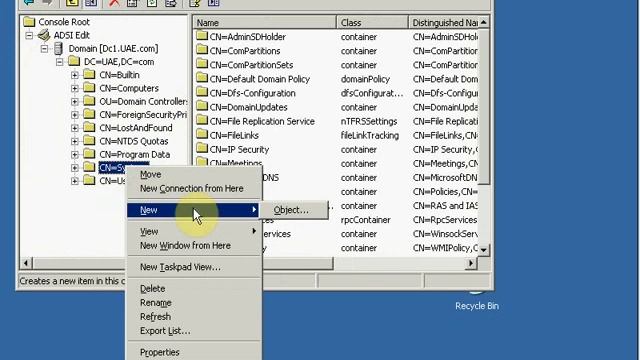Image resolution: width=640 pixels, height=360 pixels.
Task: Sort by the Class column header
Action: (x=372, y=22)
